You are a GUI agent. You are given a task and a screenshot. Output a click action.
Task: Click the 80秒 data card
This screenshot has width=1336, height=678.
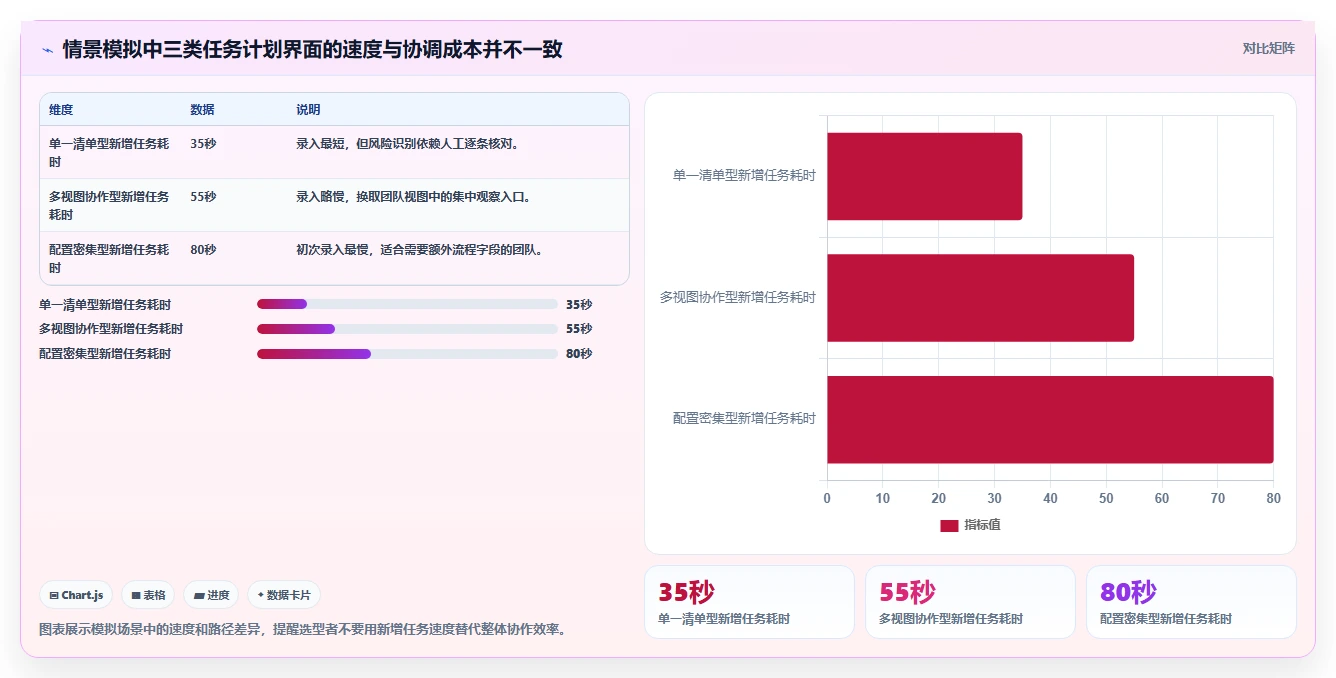tap(1191, 602)
